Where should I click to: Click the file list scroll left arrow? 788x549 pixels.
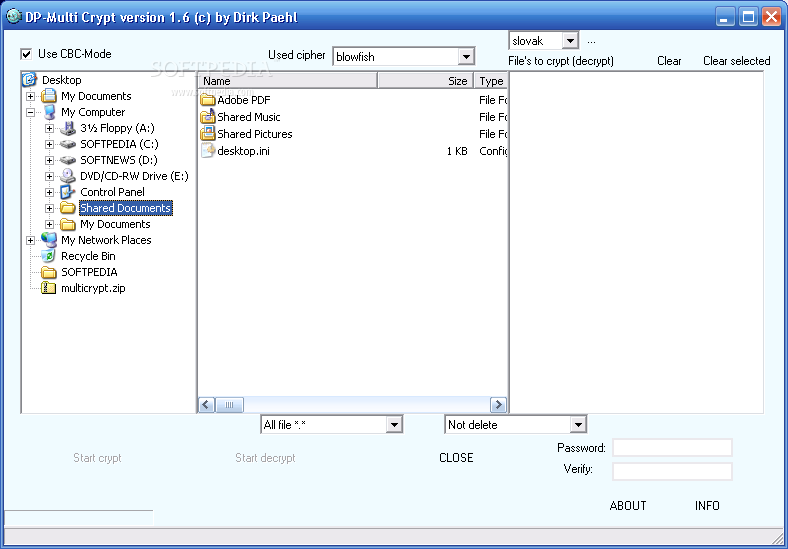(x=207, y=405)
